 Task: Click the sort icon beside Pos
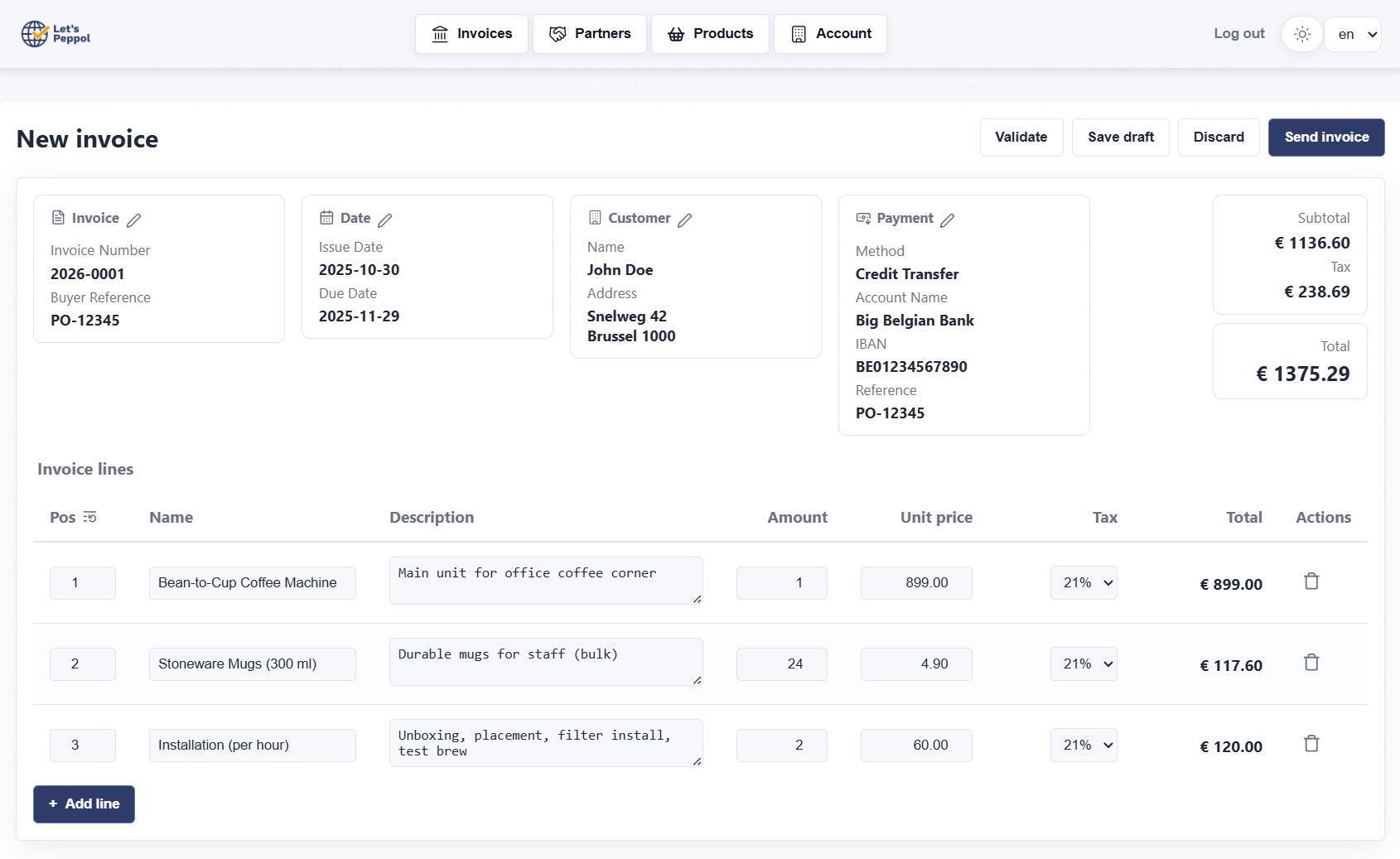89,518
